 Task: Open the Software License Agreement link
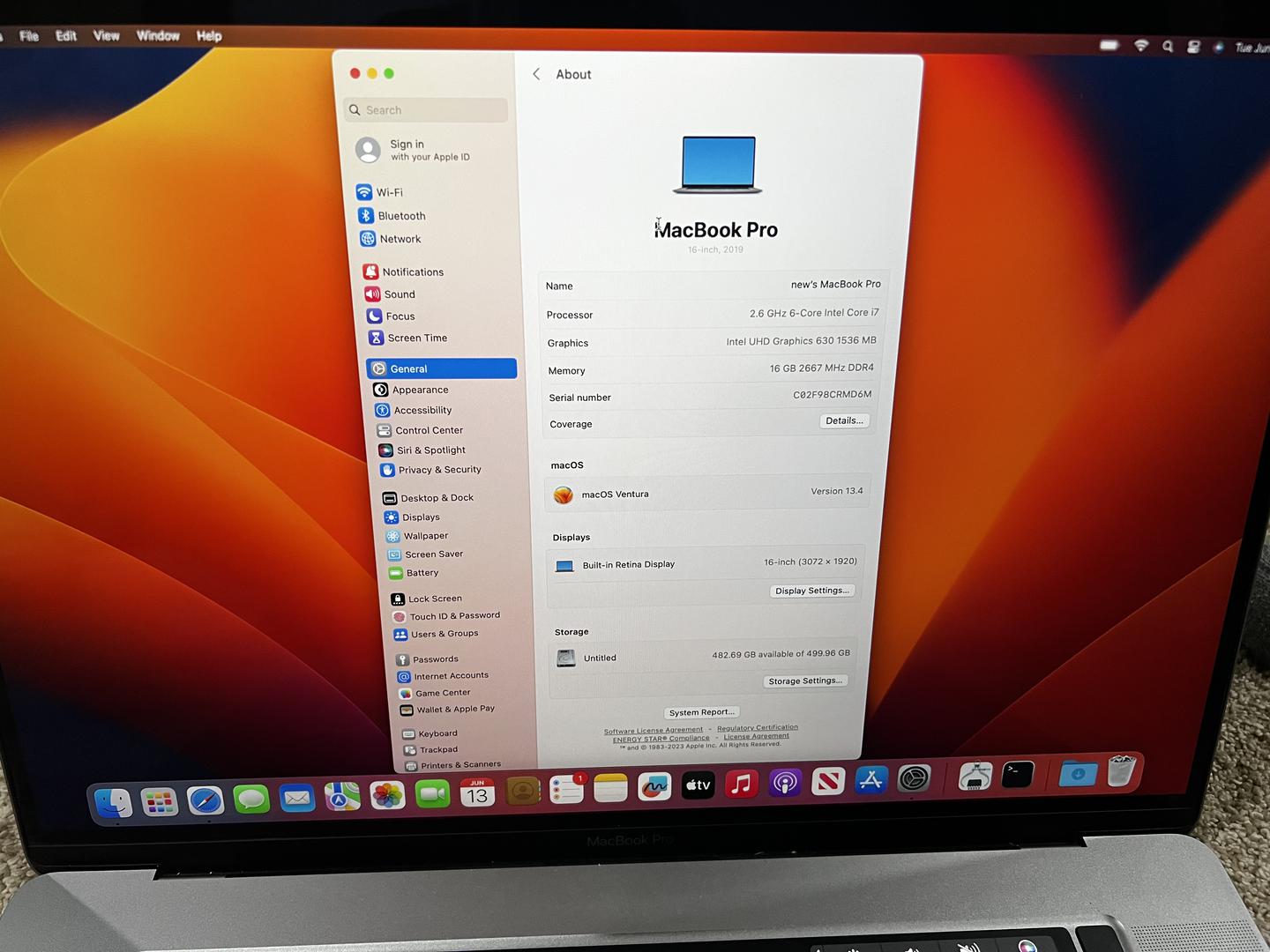click(654, 731)
